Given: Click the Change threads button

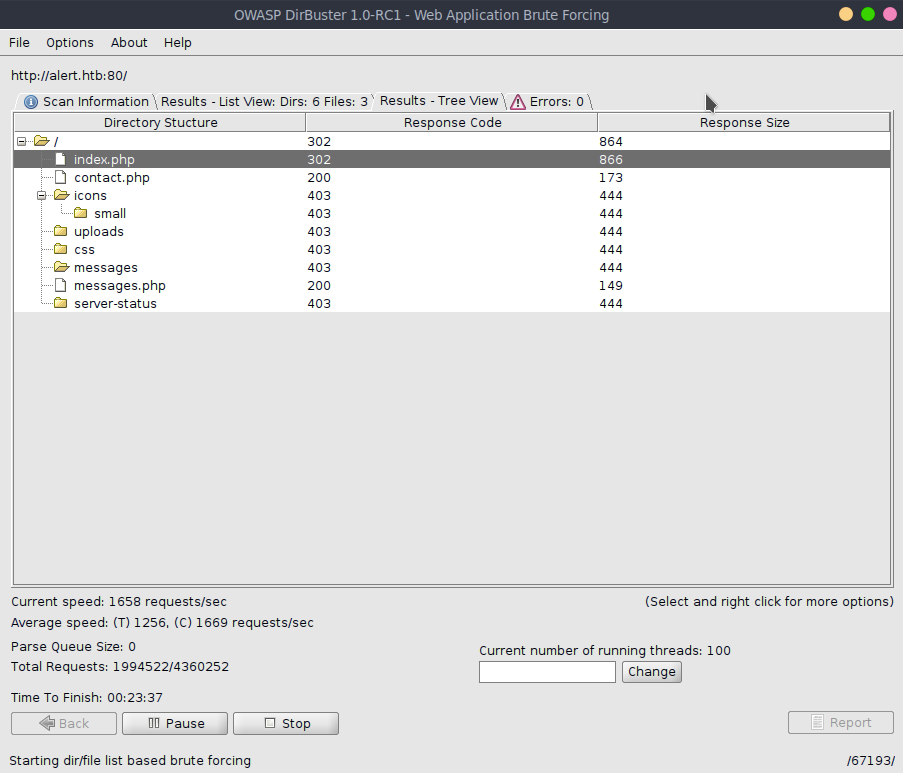Looking at the screenshot, I should [x=652, y=672].
